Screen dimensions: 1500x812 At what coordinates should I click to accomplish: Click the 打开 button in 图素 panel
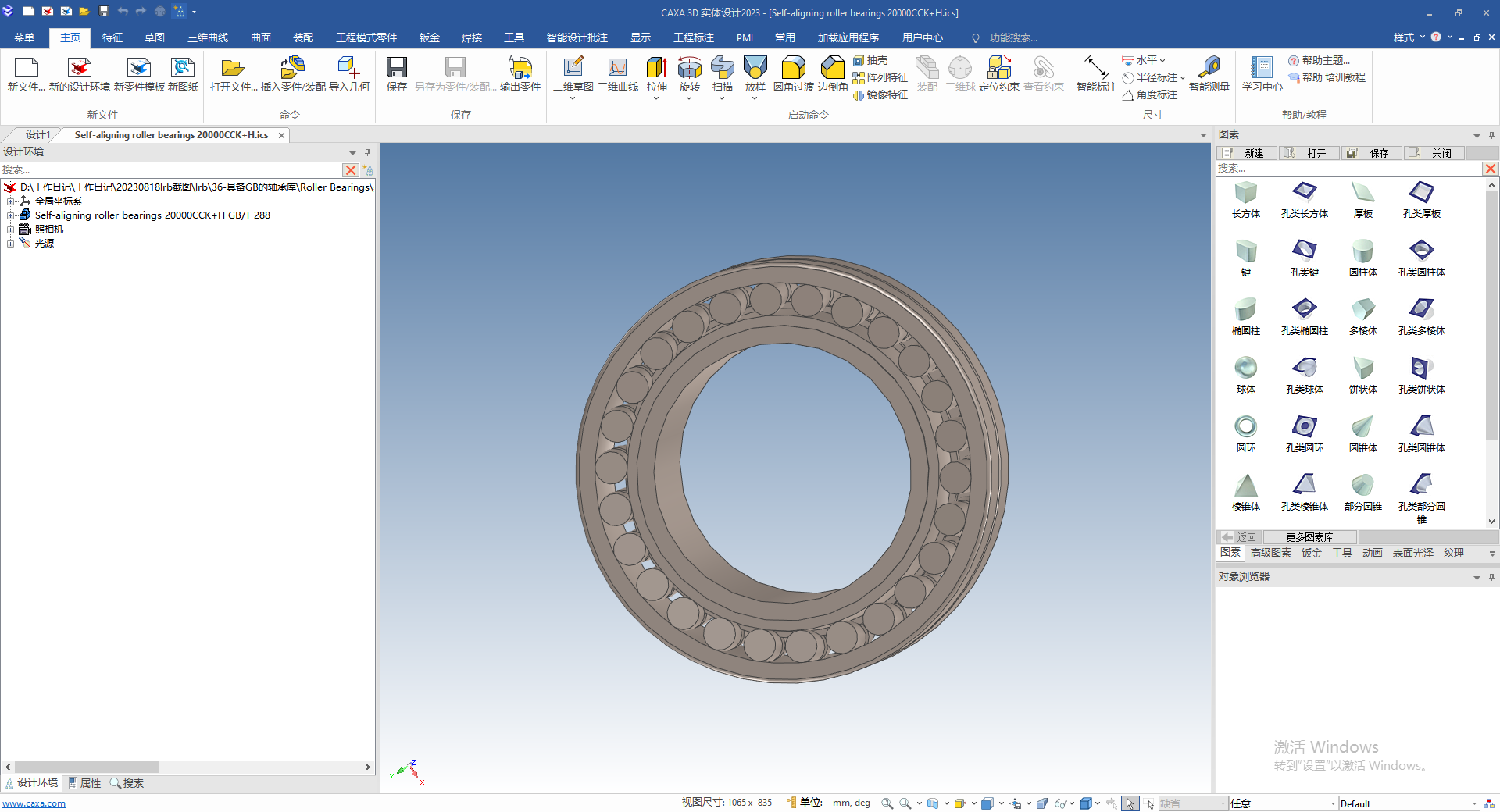[1309, 153]
